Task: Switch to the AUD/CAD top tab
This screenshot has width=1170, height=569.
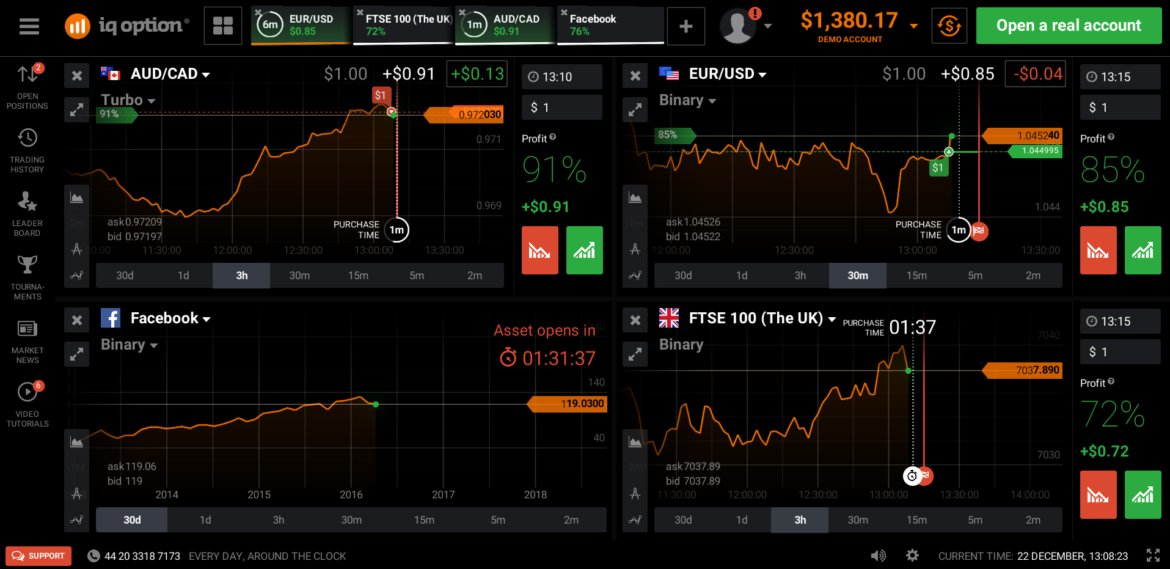Action: point(505,25)
